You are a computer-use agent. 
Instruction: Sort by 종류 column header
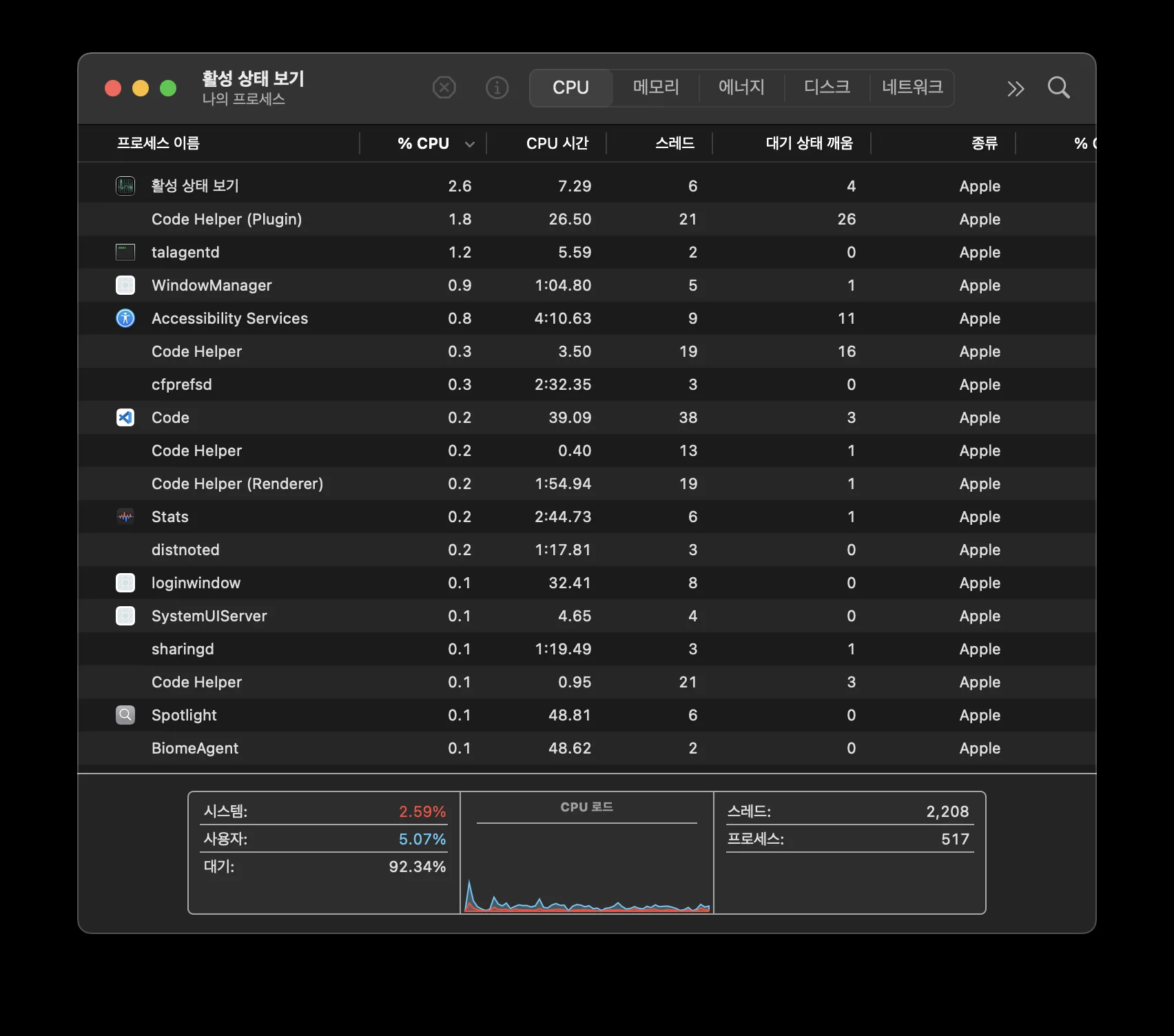944,143
